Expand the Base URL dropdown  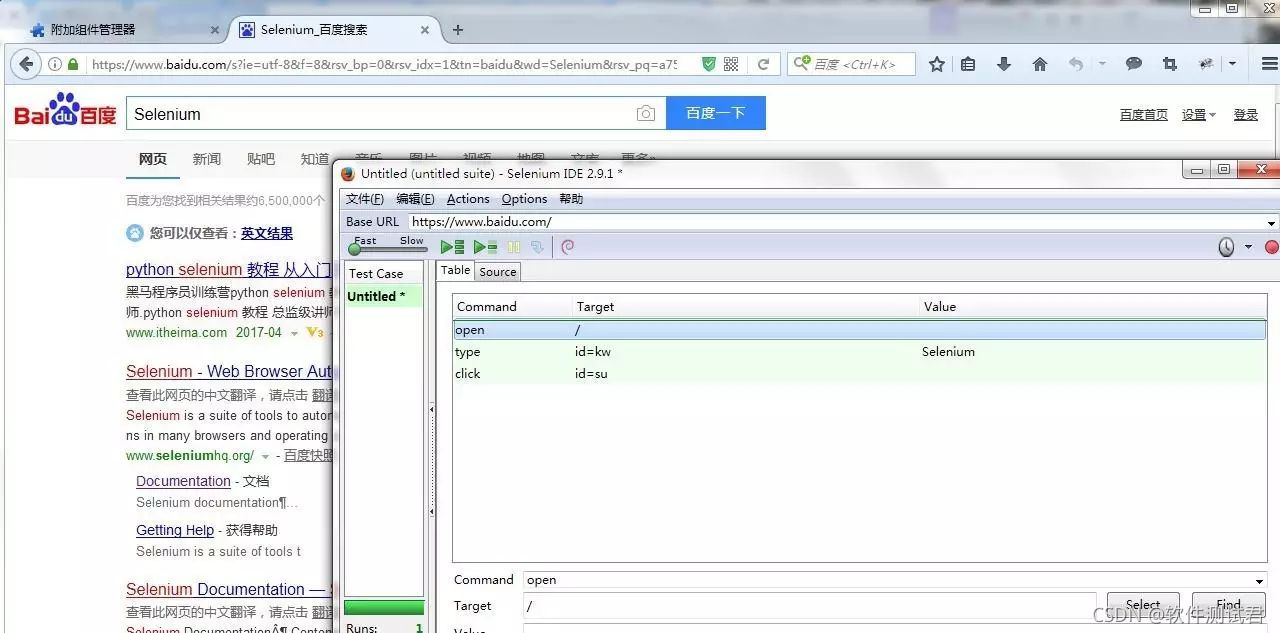[x=1271, y=223]
